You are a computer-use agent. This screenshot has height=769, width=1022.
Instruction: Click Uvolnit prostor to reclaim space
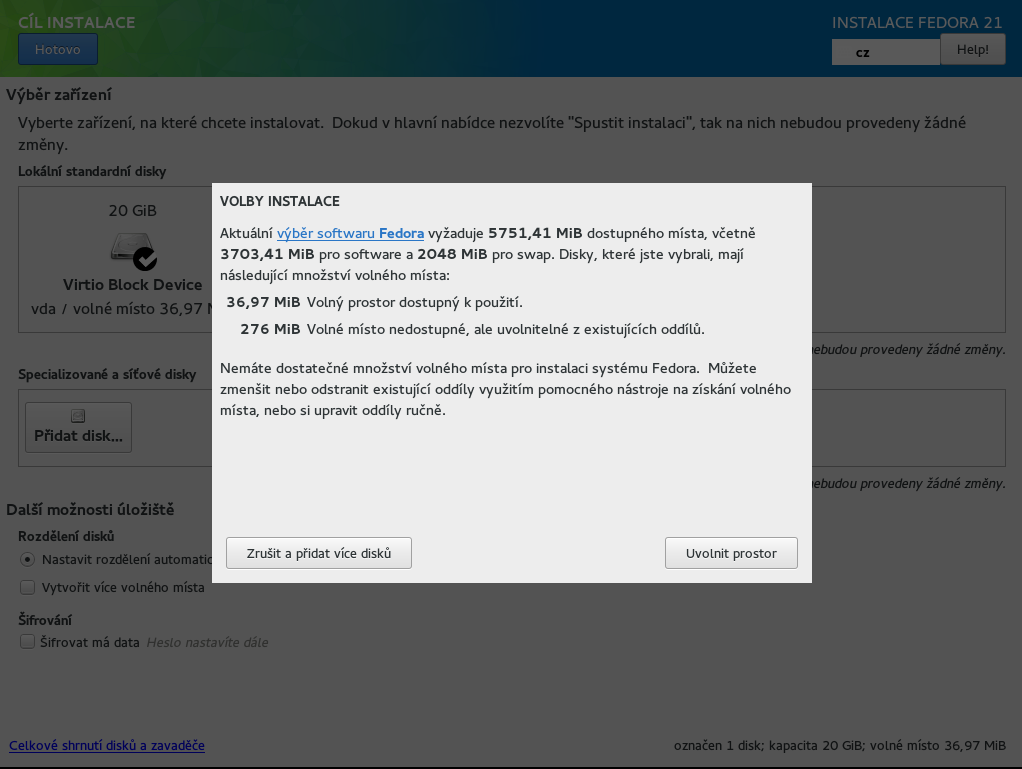tap(731, 553)
